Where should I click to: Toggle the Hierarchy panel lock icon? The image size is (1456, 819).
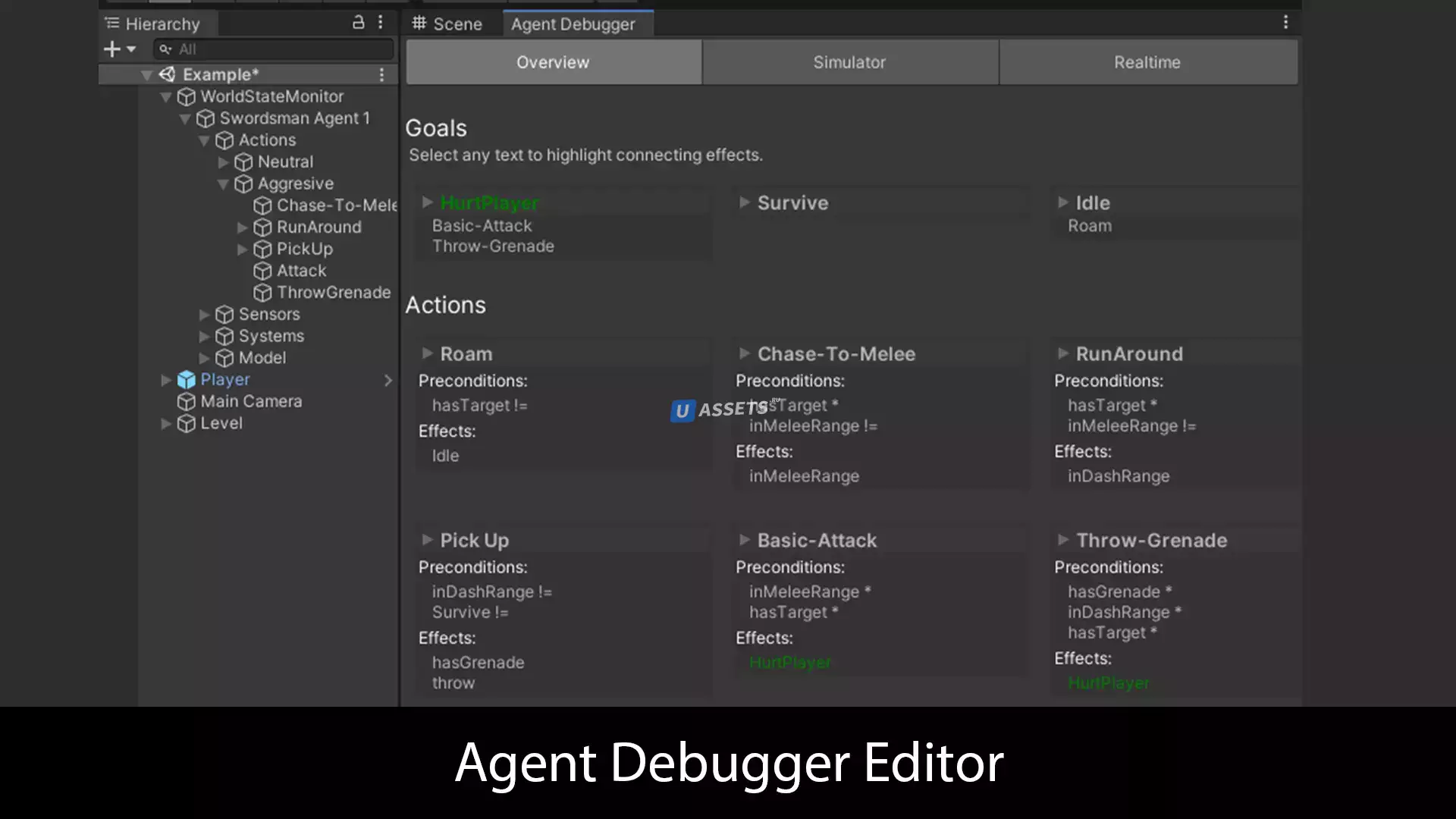358,23
